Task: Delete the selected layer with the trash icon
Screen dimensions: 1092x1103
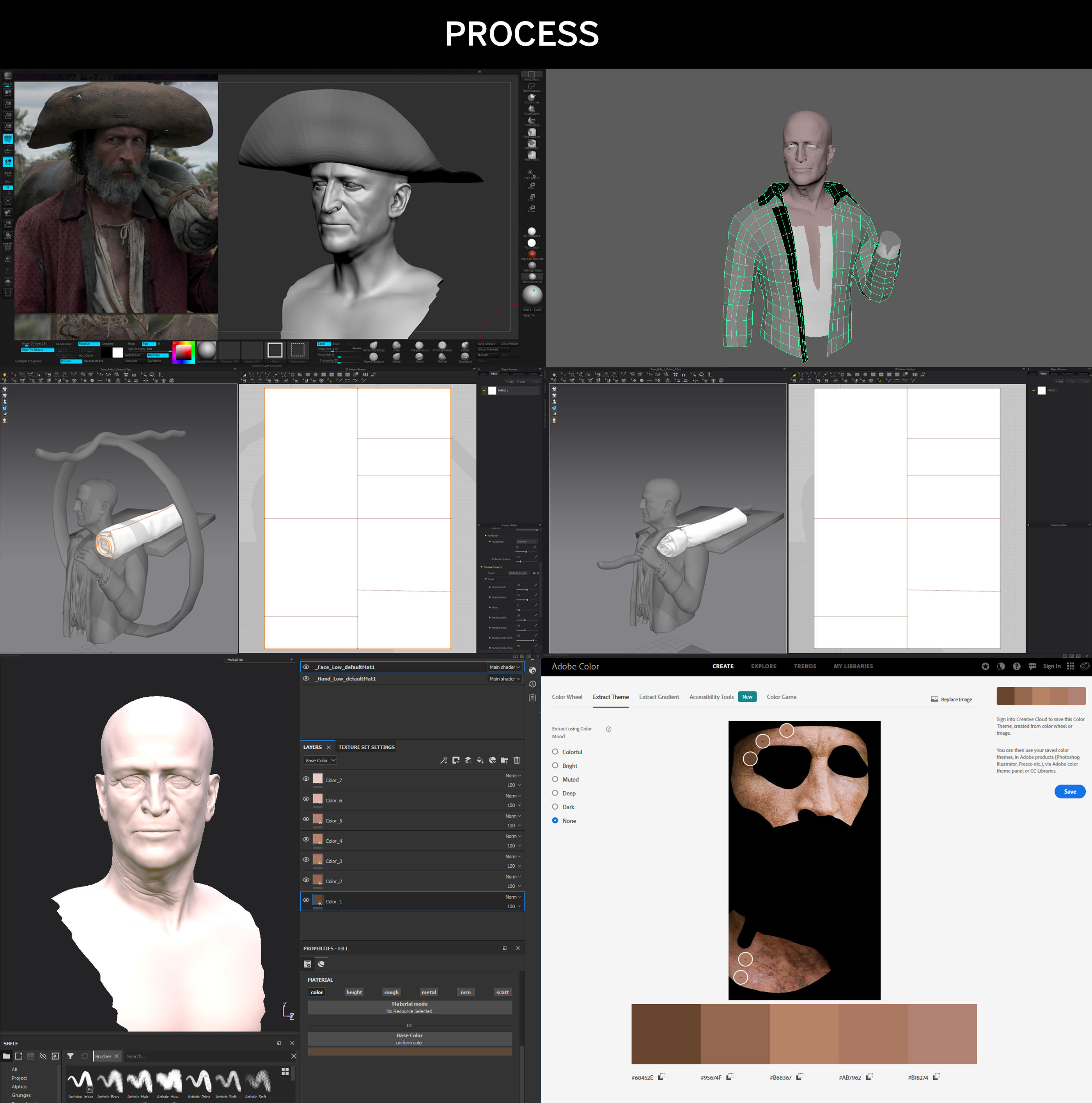Action: pos(517,760)
